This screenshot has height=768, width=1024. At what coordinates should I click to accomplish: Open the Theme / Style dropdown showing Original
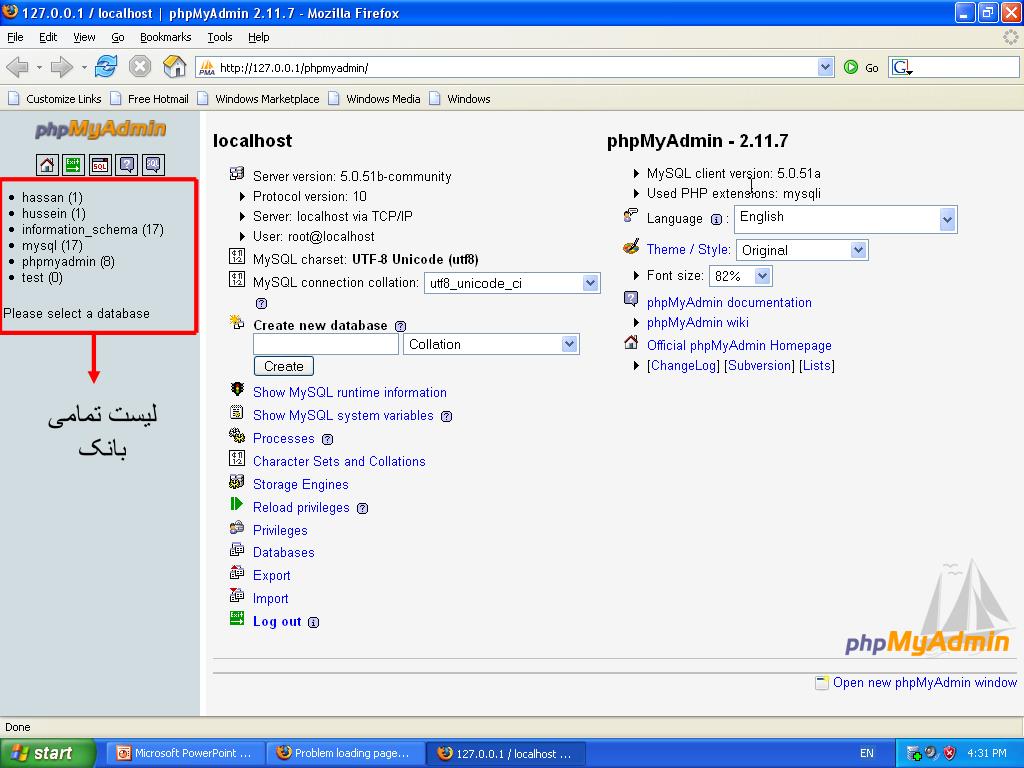coord(802,250)
